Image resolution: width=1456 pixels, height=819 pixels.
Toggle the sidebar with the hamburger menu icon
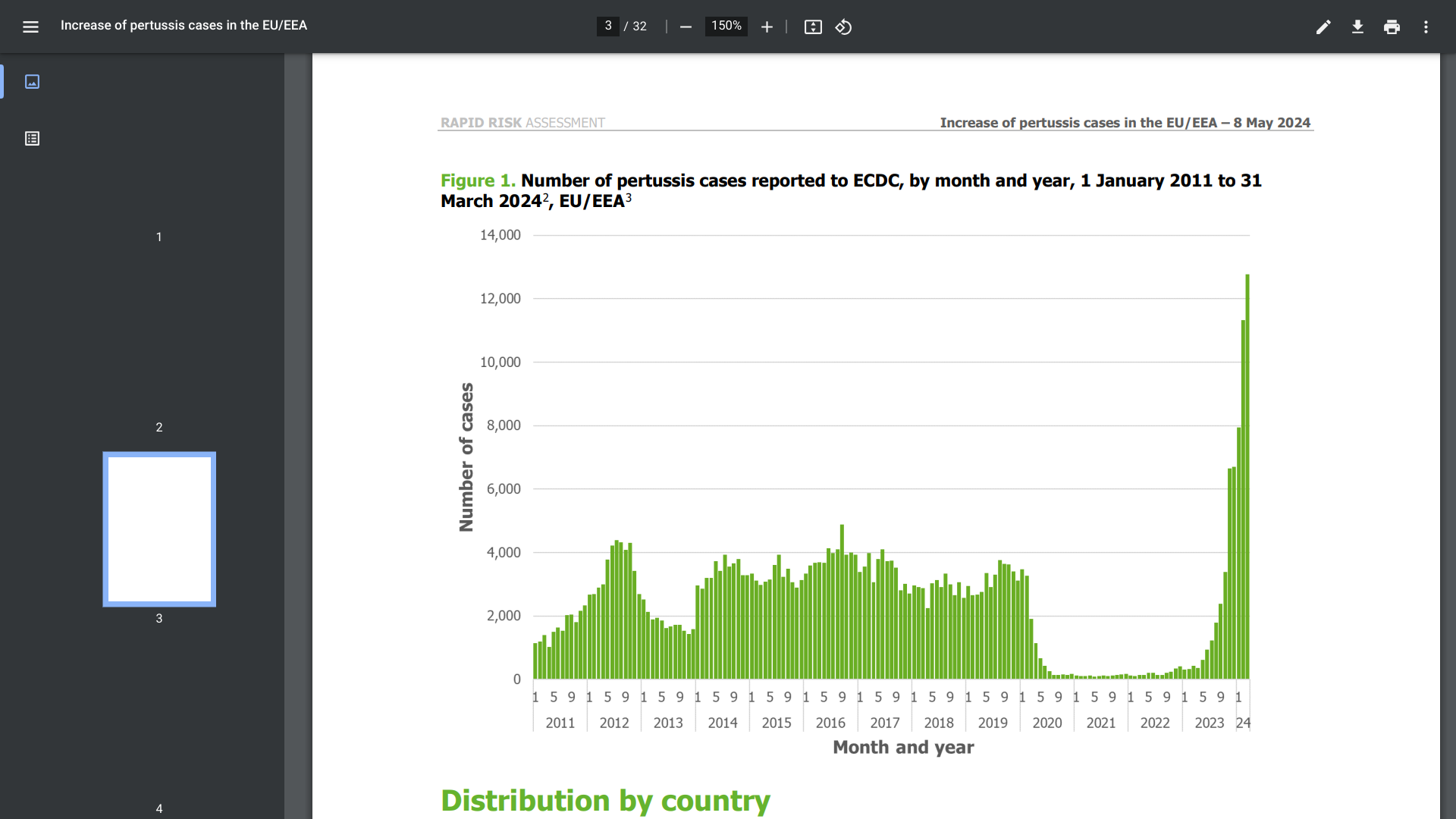[x=30, y=27]
